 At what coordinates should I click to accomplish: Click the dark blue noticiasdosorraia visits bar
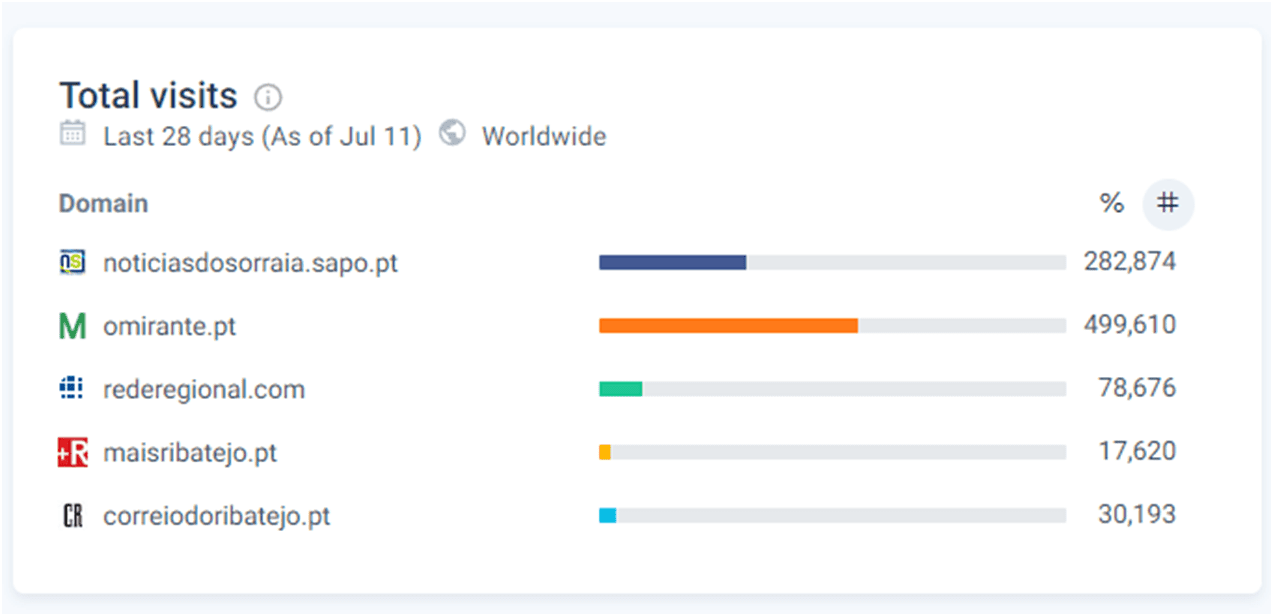point(672,263)
